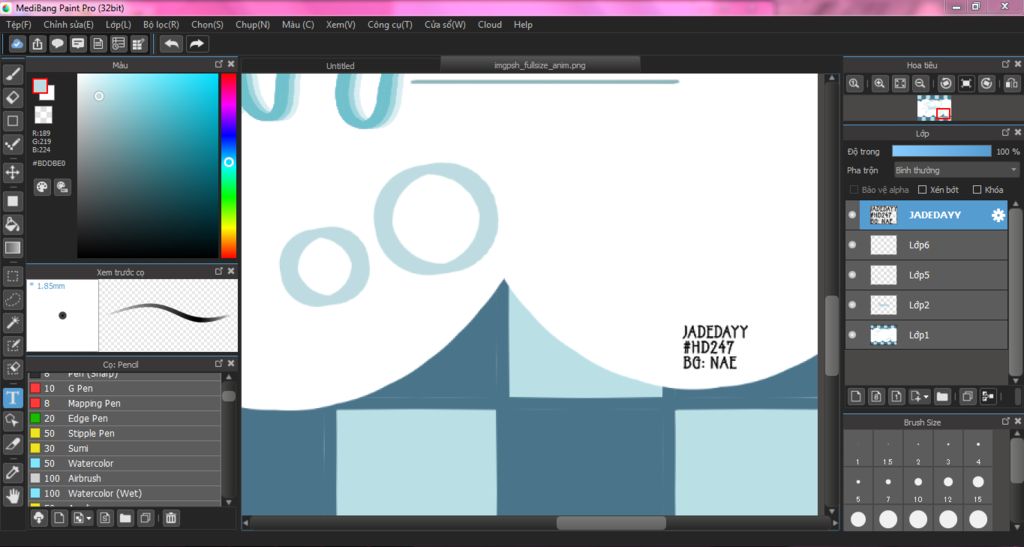The image size is (1024, 547).
Task: Open Pha trộn blend mode dropdown
Action: [x=955, y=170]
